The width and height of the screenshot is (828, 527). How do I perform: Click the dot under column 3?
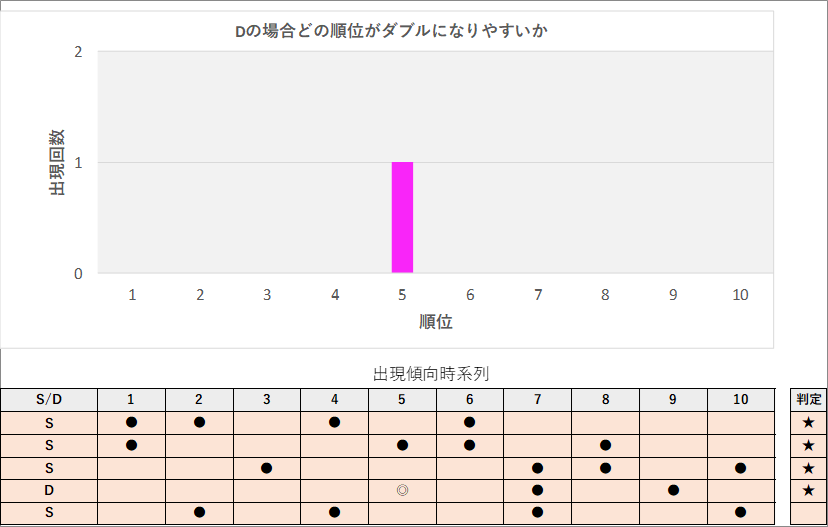point(267,468)
